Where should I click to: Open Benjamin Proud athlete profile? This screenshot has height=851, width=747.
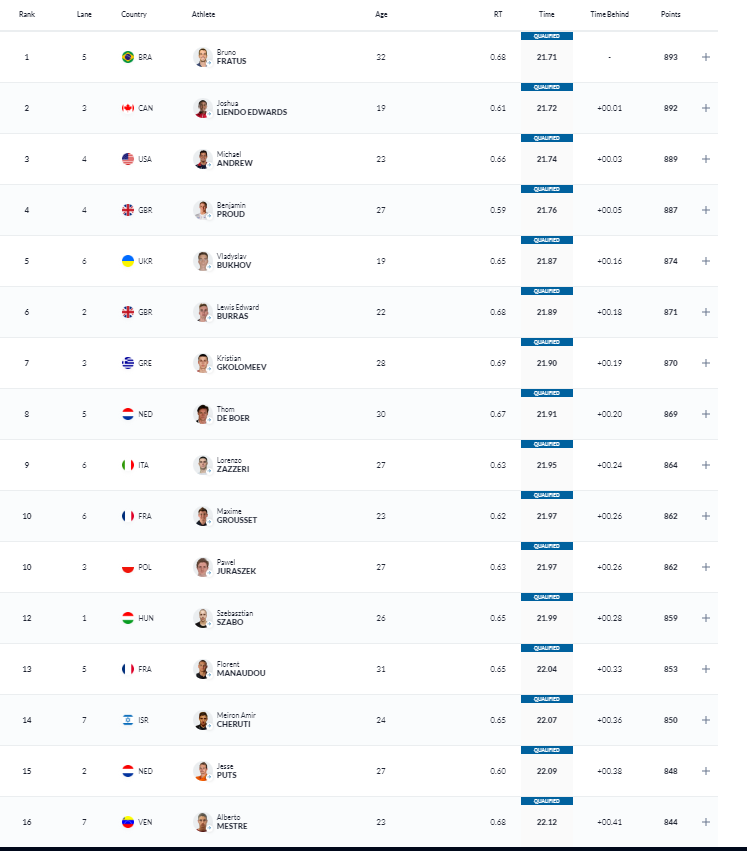coord(231,210)
